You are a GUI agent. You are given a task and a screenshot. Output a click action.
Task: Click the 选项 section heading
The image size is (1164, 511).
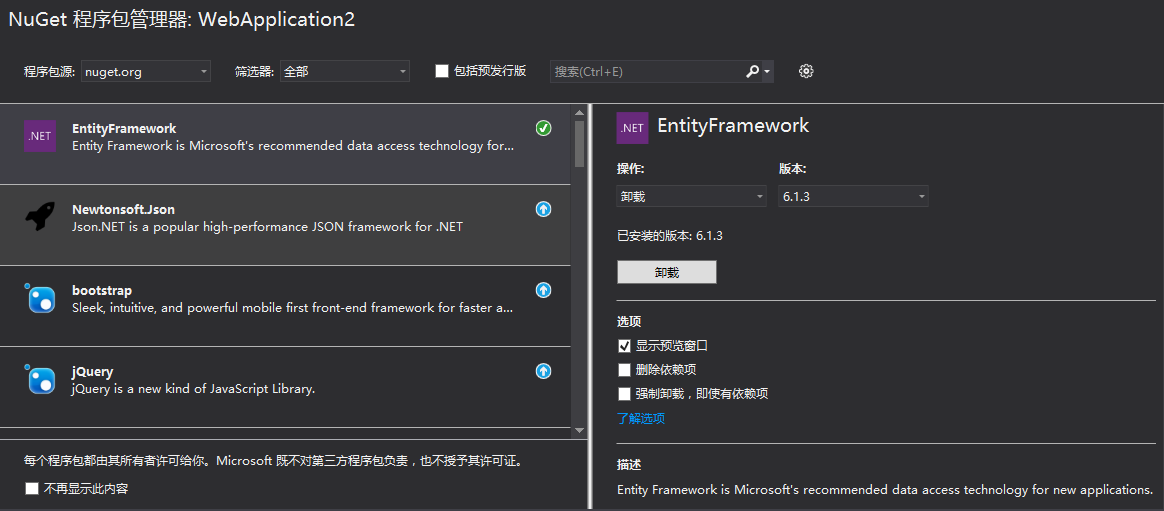click(x=629, y=322)
